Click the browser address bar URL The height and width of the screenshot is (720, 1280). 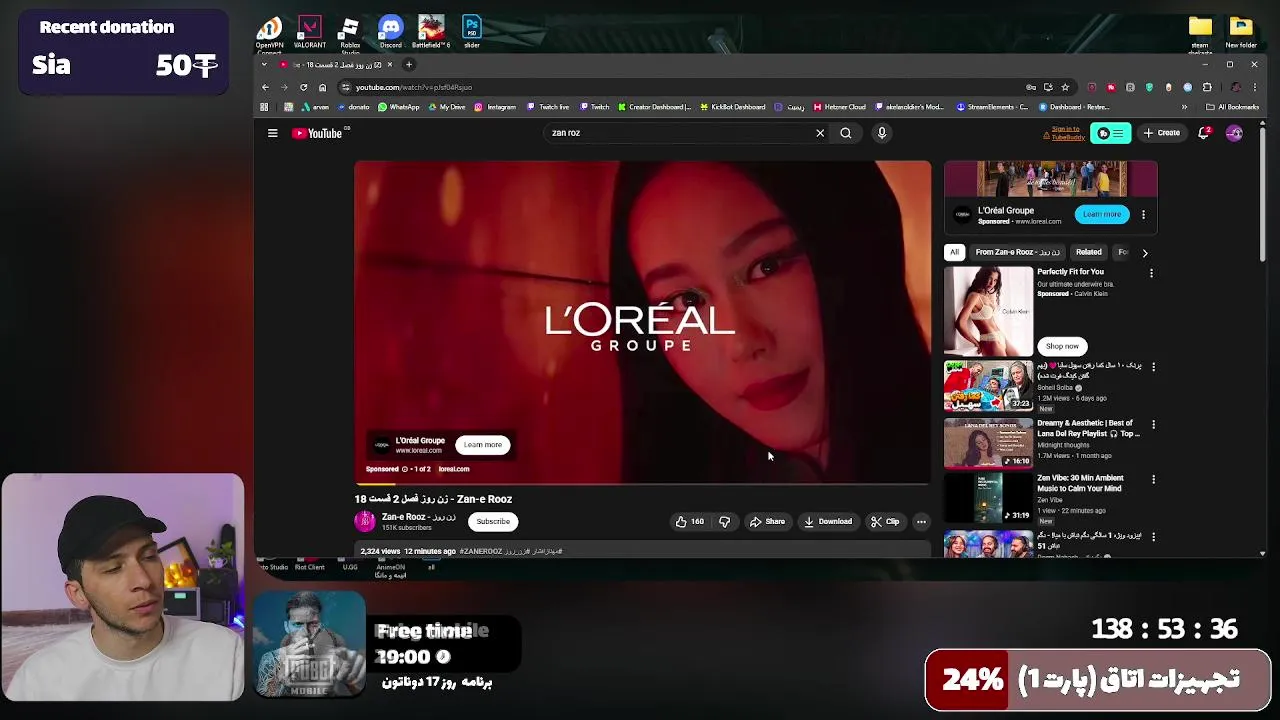coord(413,87)
